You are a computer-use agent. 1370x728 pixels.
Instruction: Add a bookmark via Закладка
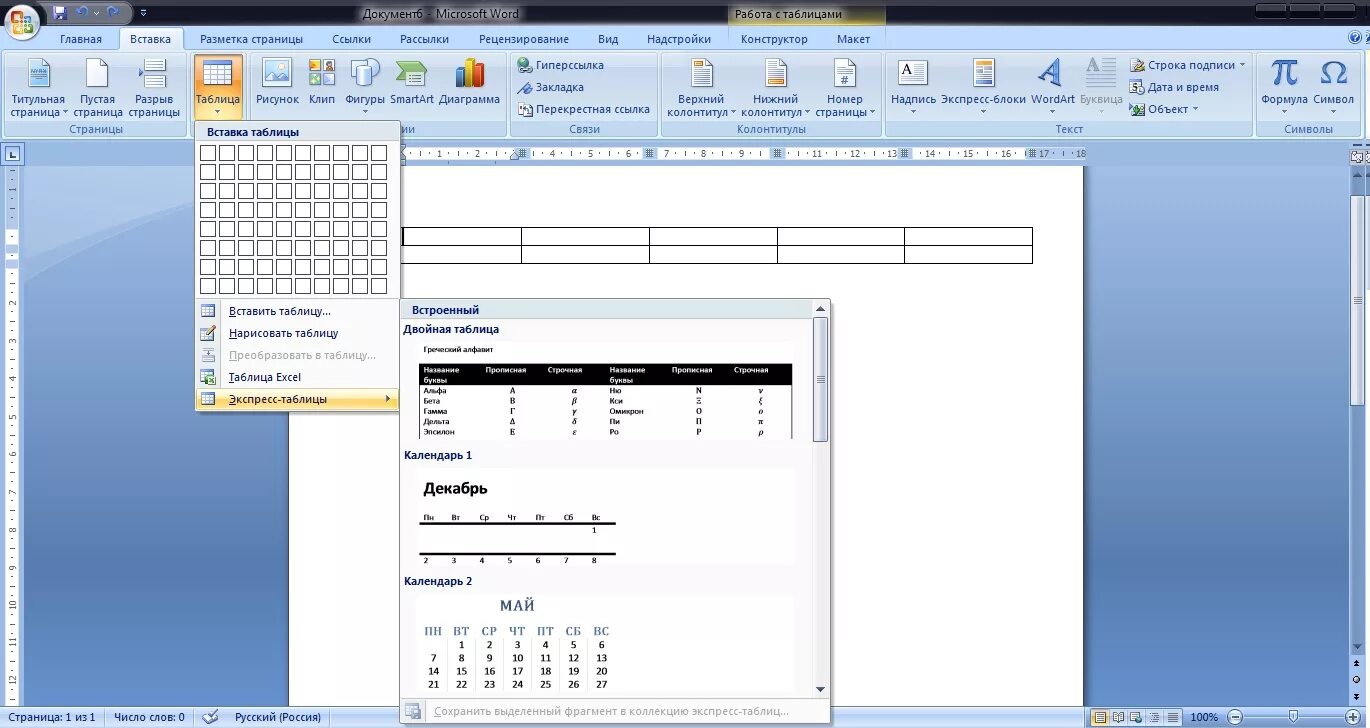(x=550, y=87)
